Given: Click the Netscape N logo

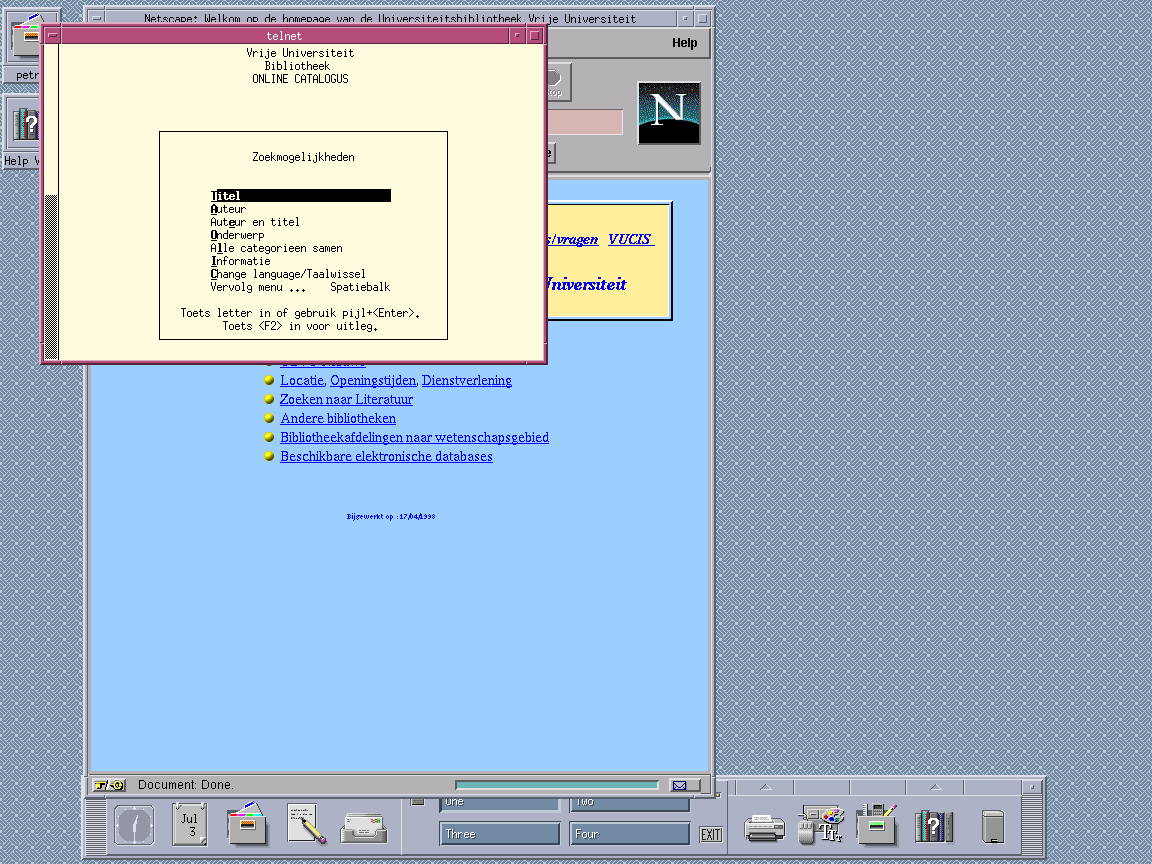Looking at the screenshot, I should coord(669,112).
